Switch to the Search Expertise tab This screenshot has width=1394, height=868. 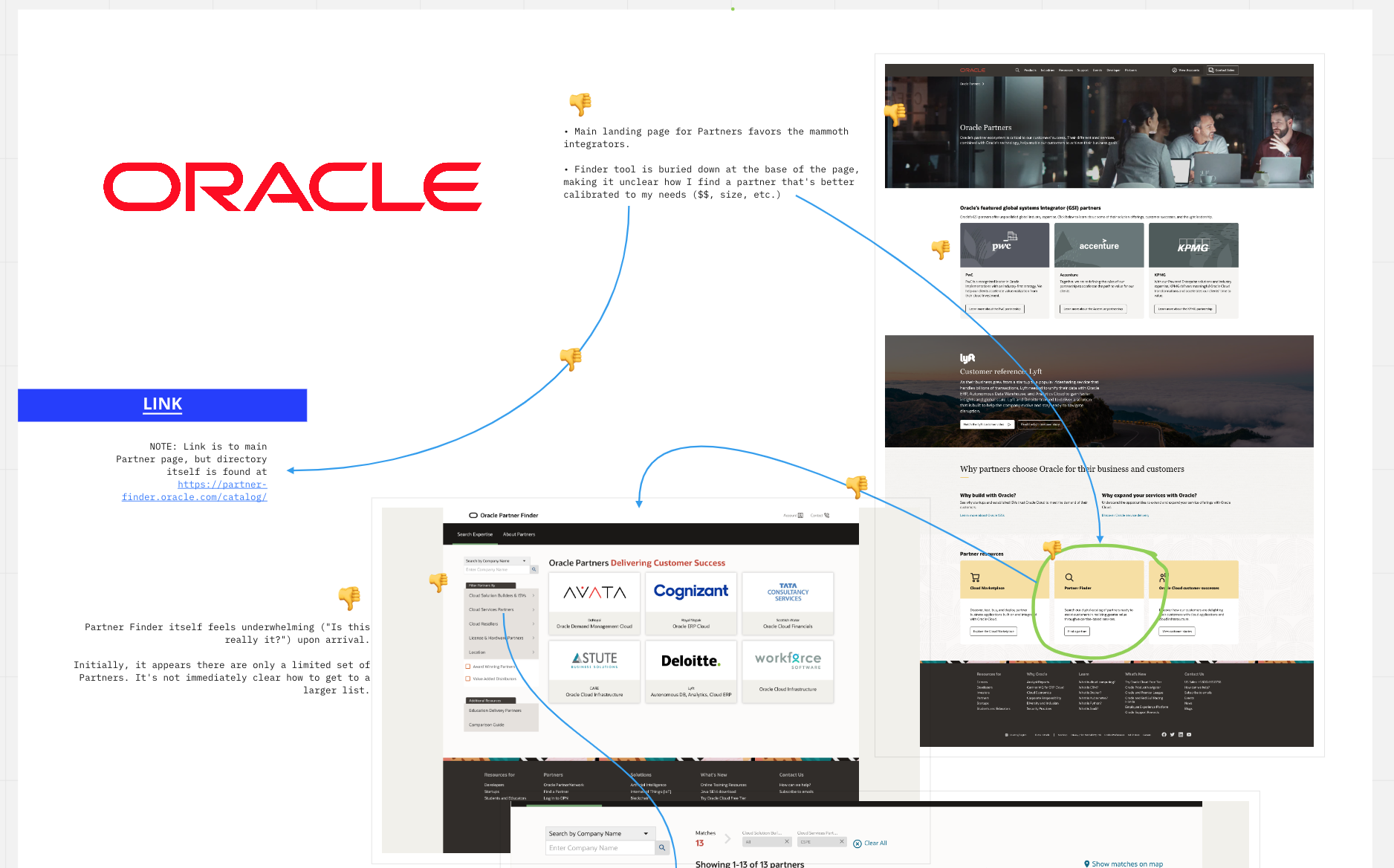pyautogui.click(x=475, y=534)
